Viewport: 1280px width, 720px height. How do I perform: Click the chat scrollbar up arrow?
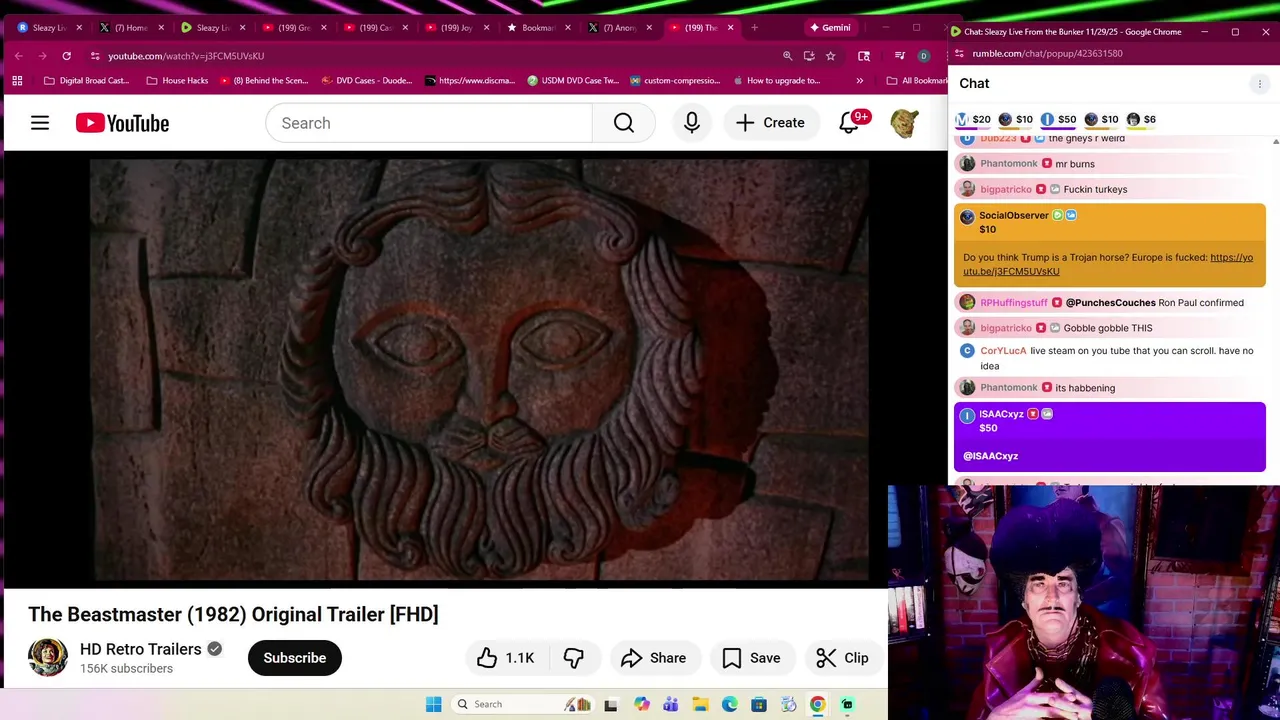click(x=1275, y=142)
